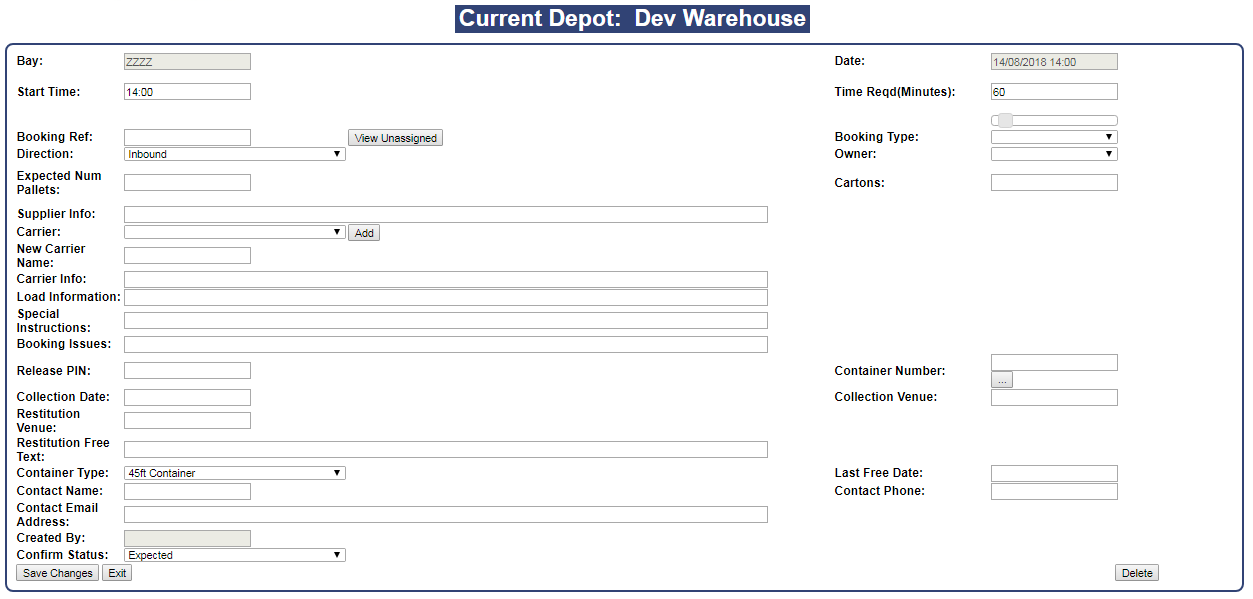The image size is (1253, 599).
Task: Open the Owner dropdown
Action: 1054,154
